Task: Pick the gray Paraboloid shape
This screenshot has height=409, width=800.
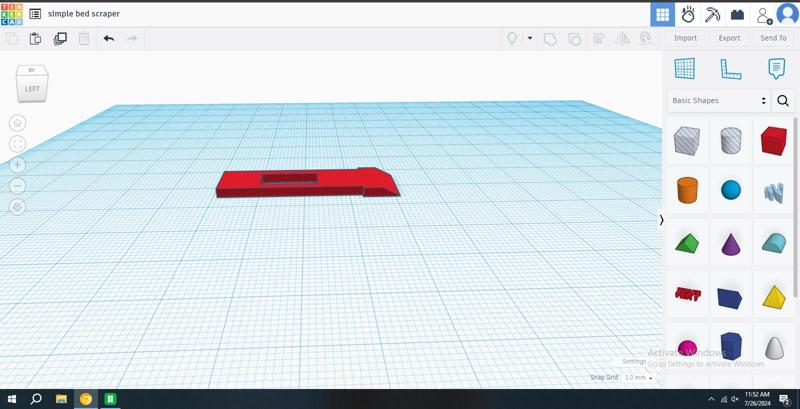Action: point(774,347)
